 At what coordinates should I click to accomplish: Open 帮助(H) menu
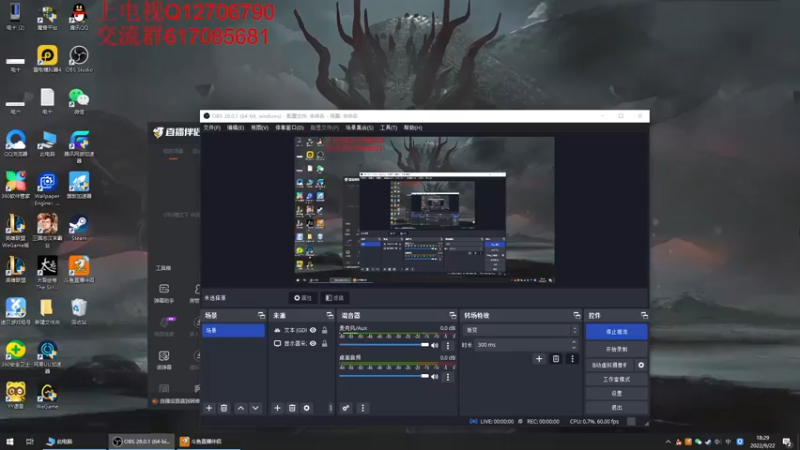click(412, 128)
